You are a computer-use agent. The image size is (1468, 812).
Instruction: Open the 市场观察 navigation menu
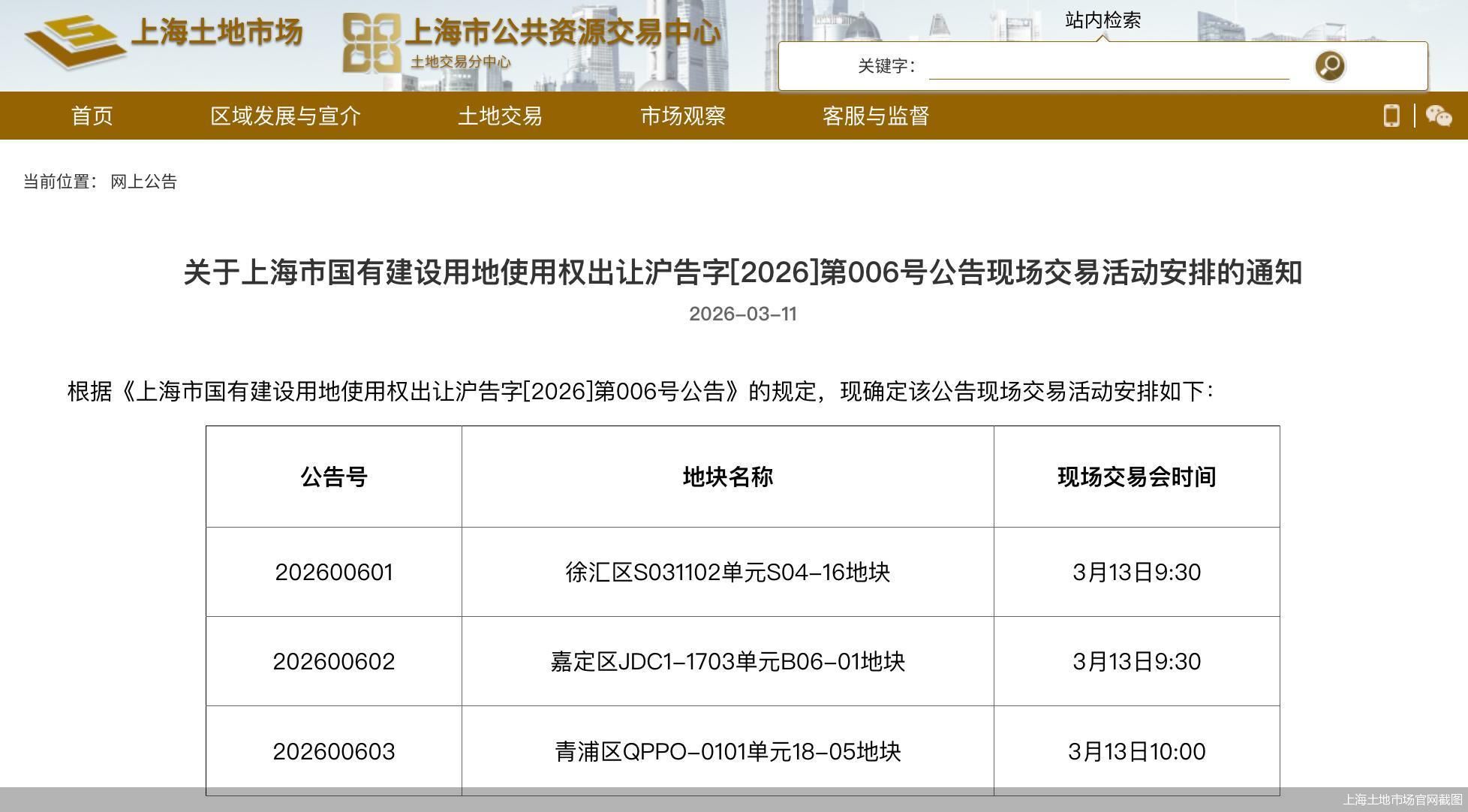tap(681, 116)
